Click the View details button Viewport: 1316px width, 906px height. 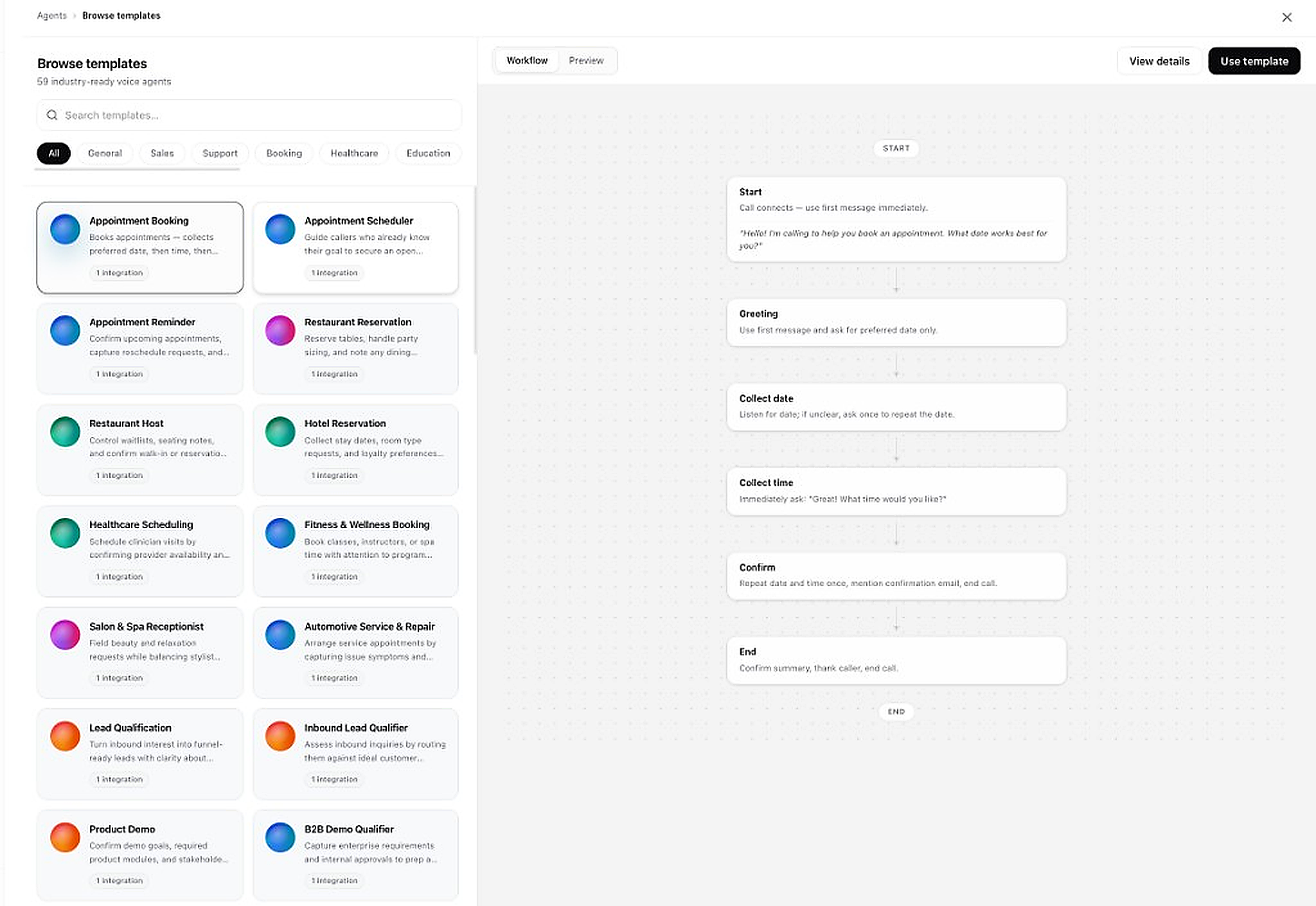click(x=1159, y=61)
